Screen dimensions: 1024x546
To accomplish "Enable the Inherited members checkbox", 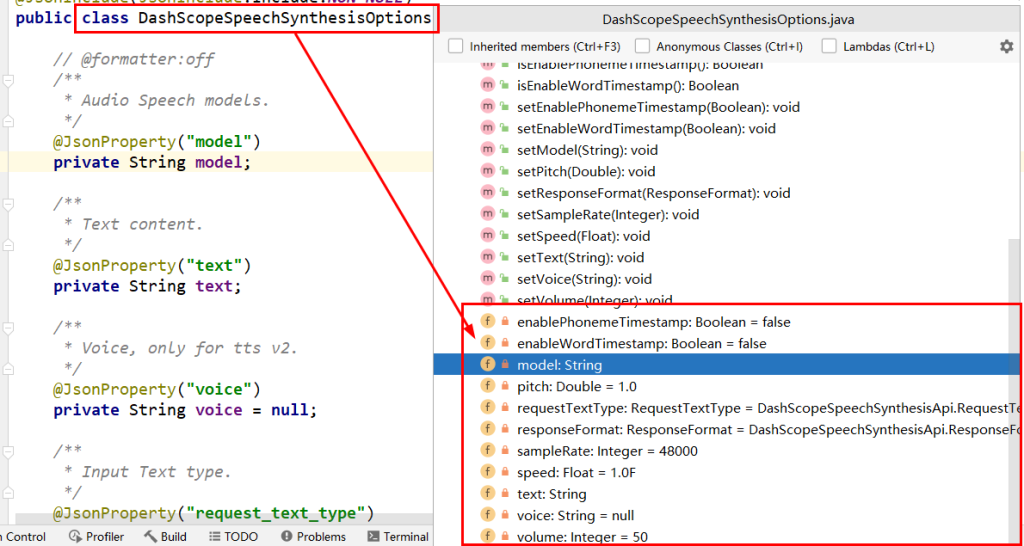I will point(456,46).
